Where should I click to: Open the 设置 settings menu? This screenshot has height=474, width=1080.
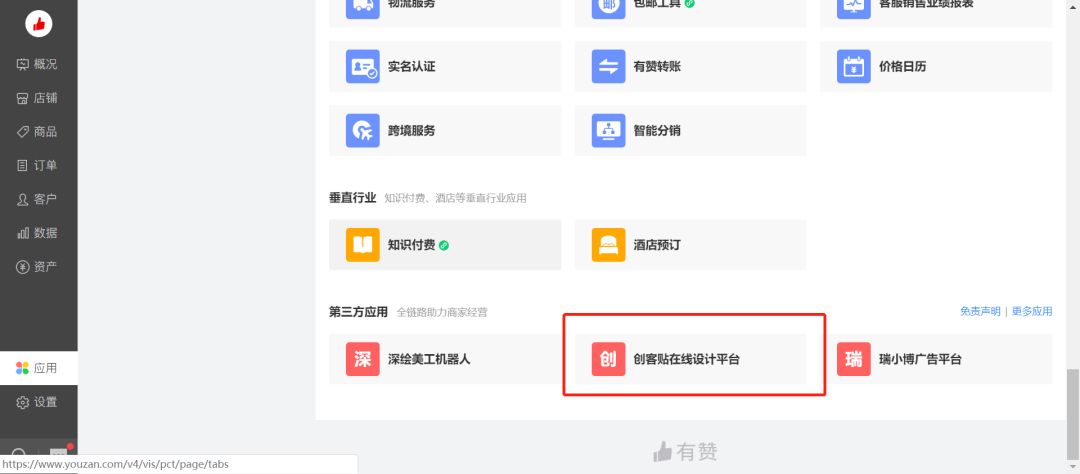pos(39,402)
